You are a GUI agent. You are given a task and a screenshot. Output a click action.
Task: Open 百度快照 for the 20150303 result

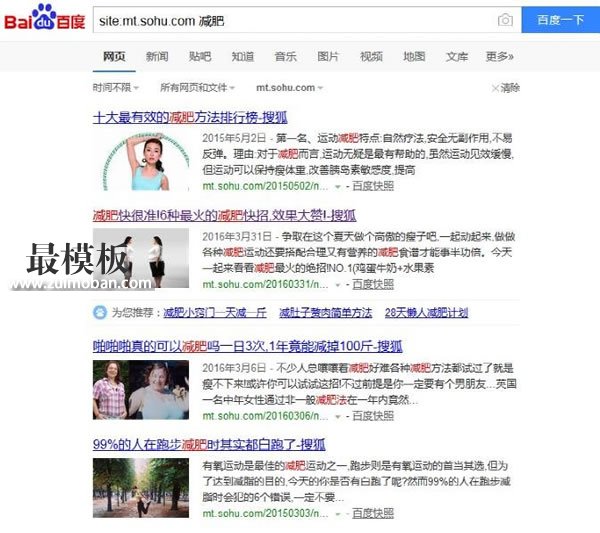373,513
